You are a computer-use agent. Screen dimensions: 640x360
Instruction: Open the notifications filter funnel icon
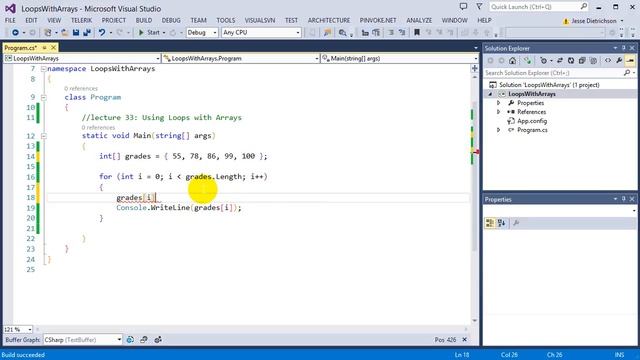tap(479, 7)
